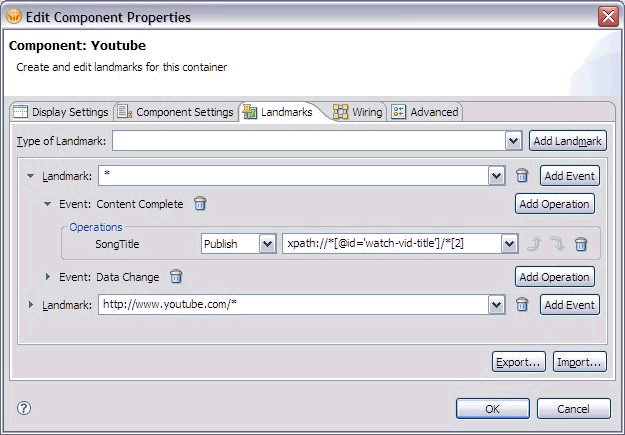625x435 pixels.
Task: Click Add Operation for Content Complete event
Action: (554, 204)
